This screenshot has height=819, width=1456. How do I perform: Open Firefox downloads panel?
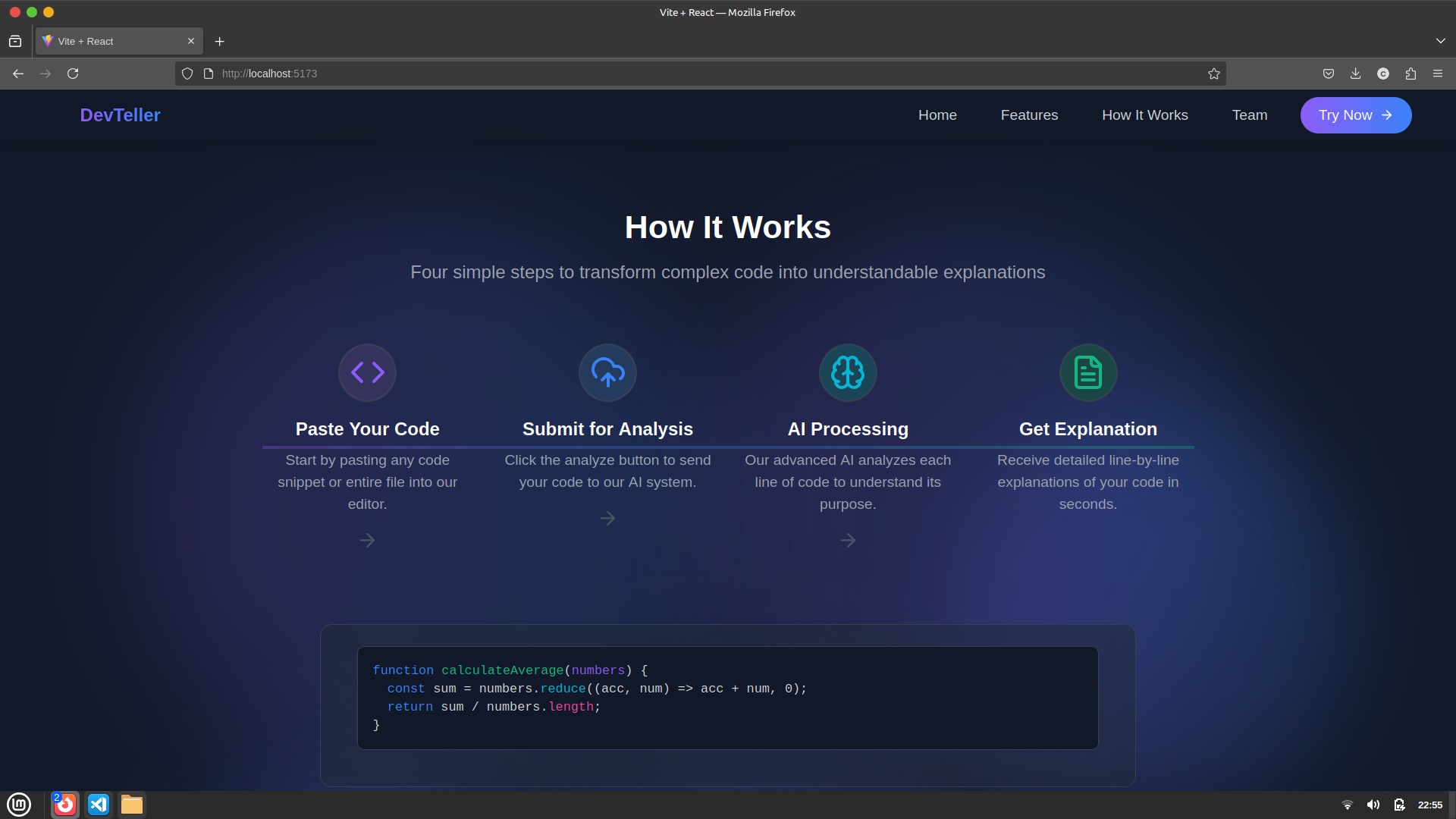(x=1356, y=74)
